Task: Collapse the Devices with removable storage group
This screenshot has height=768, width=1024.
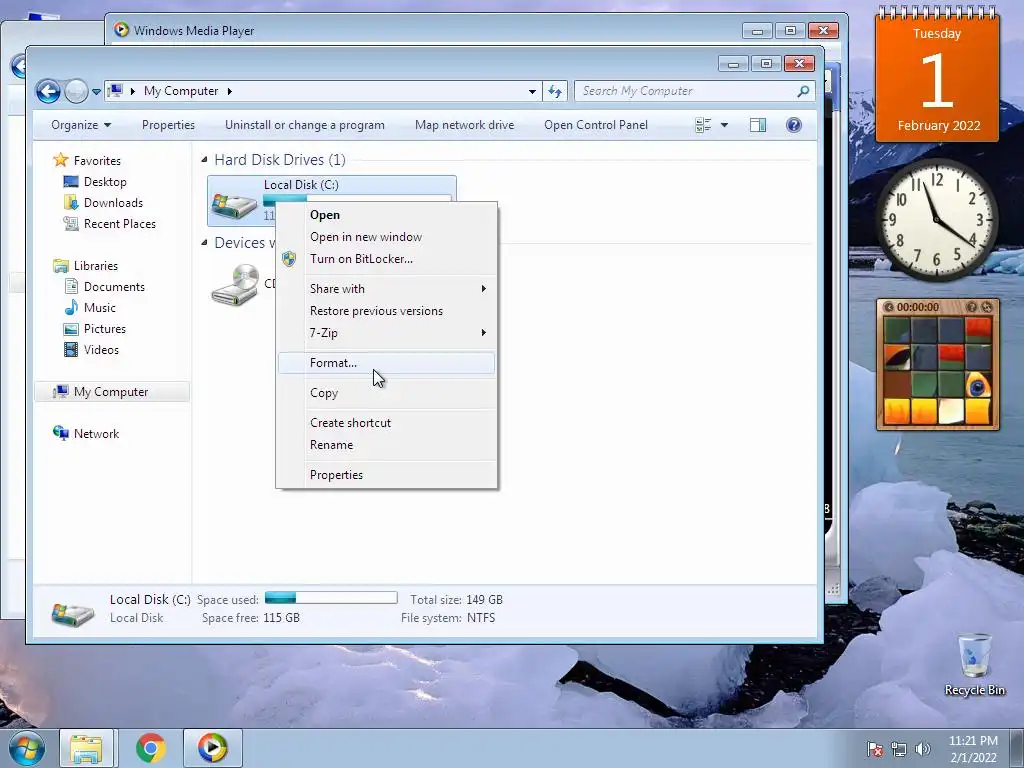Action: click(x=204, y=242)
